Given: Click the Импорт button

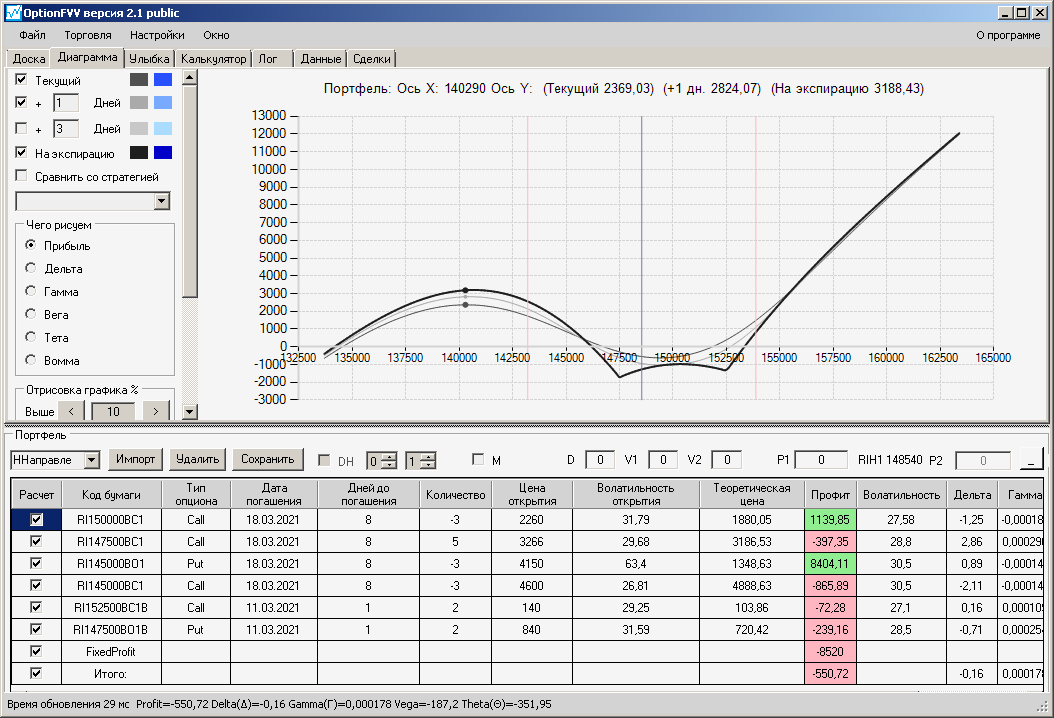Looking at the screenshot, I should (x=135, y=459).
